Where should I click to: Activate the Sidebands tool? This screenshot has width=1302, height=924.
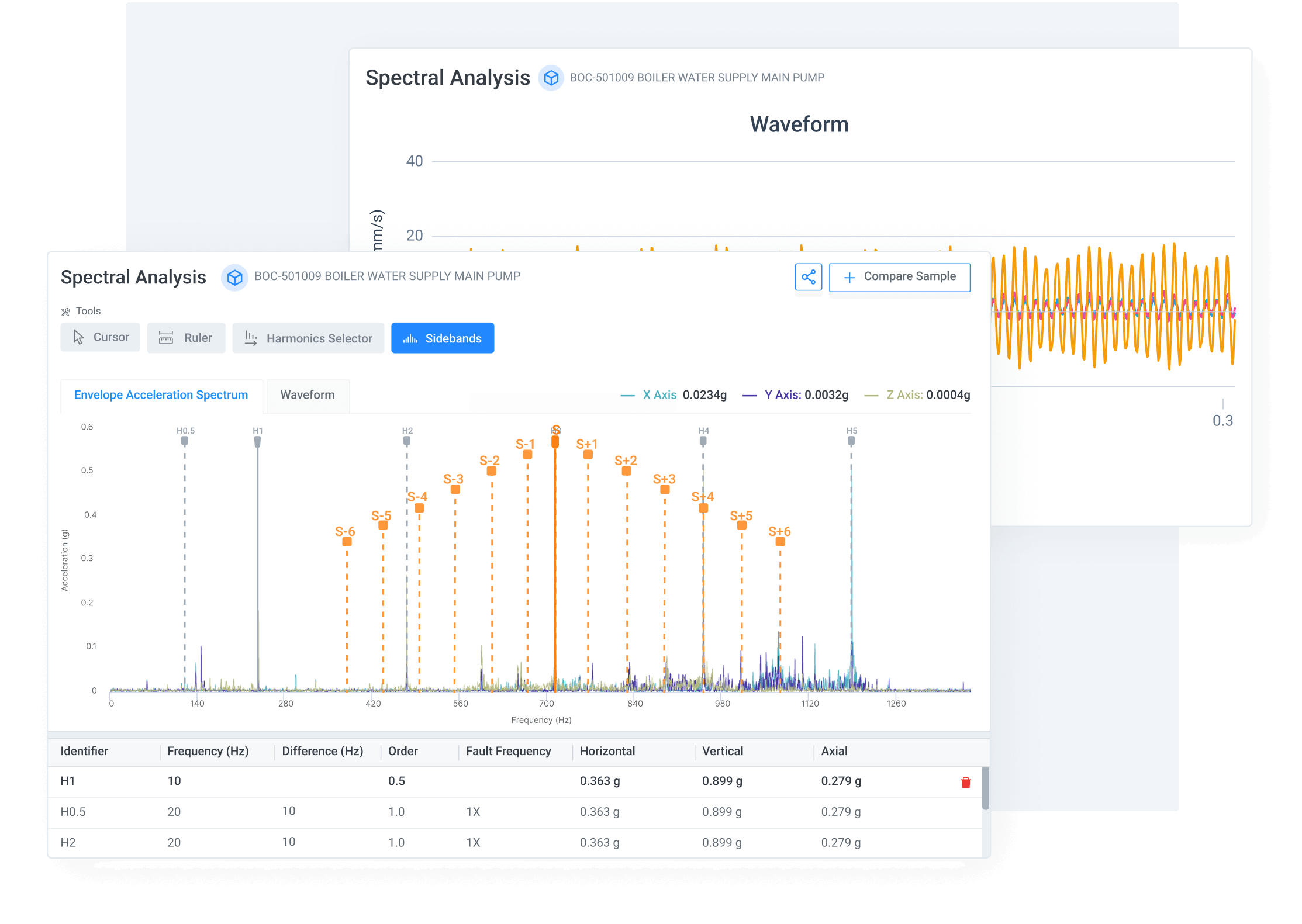click(x=443, y=338)
